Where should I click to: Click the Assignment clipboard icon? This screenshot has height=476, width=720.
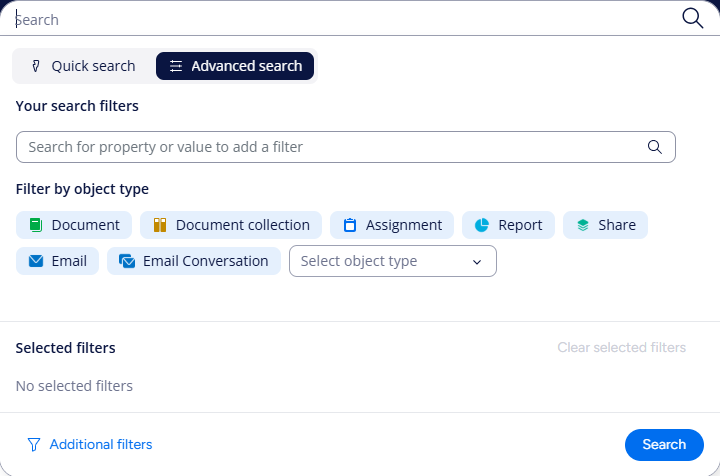350,225
